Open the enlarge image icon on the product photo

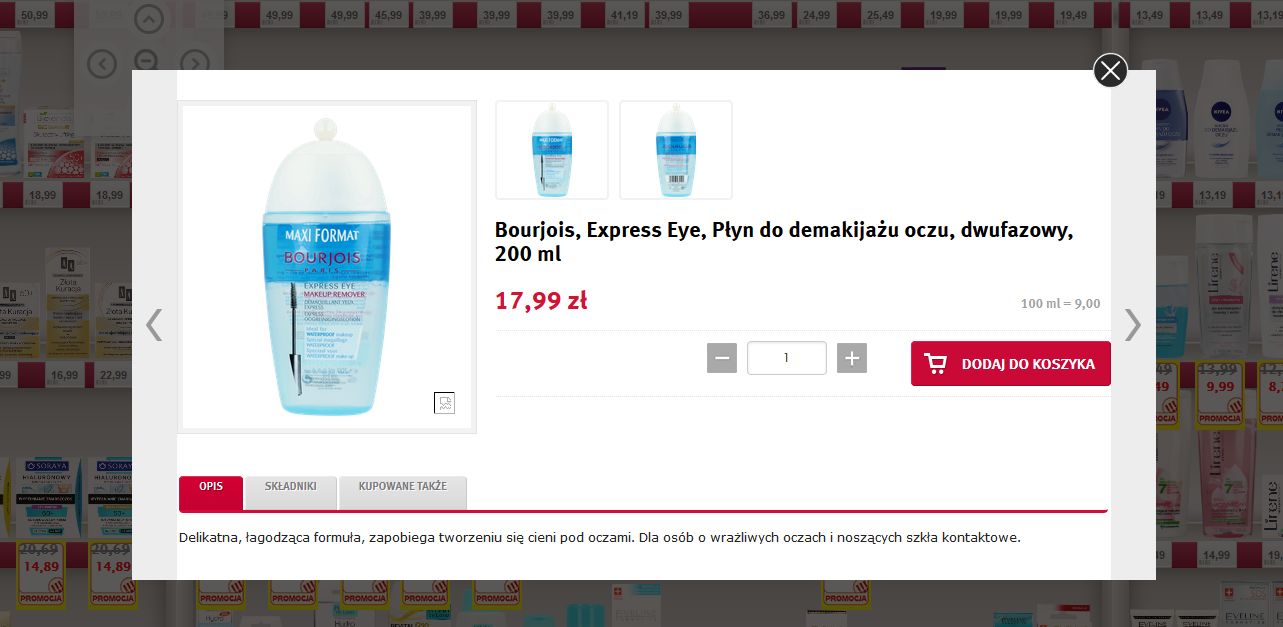coord(444,403)
